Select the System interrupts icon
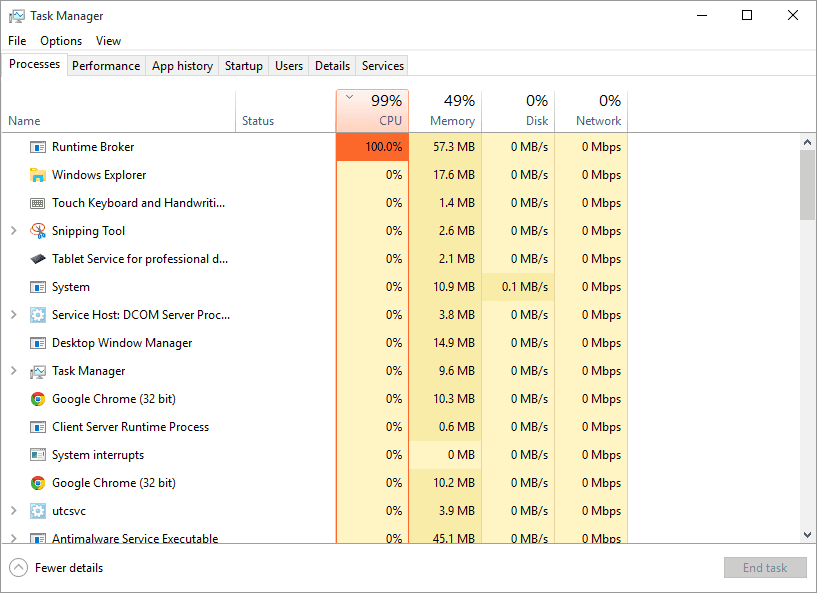 (x=38, y=454)
